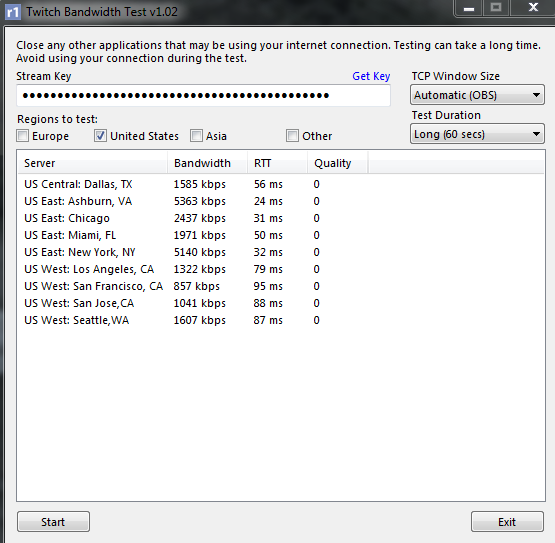Viewport: 555px width, 543px height.
Task: Select the US West: San Francisco, CA row
Action: tap(281, 286)
